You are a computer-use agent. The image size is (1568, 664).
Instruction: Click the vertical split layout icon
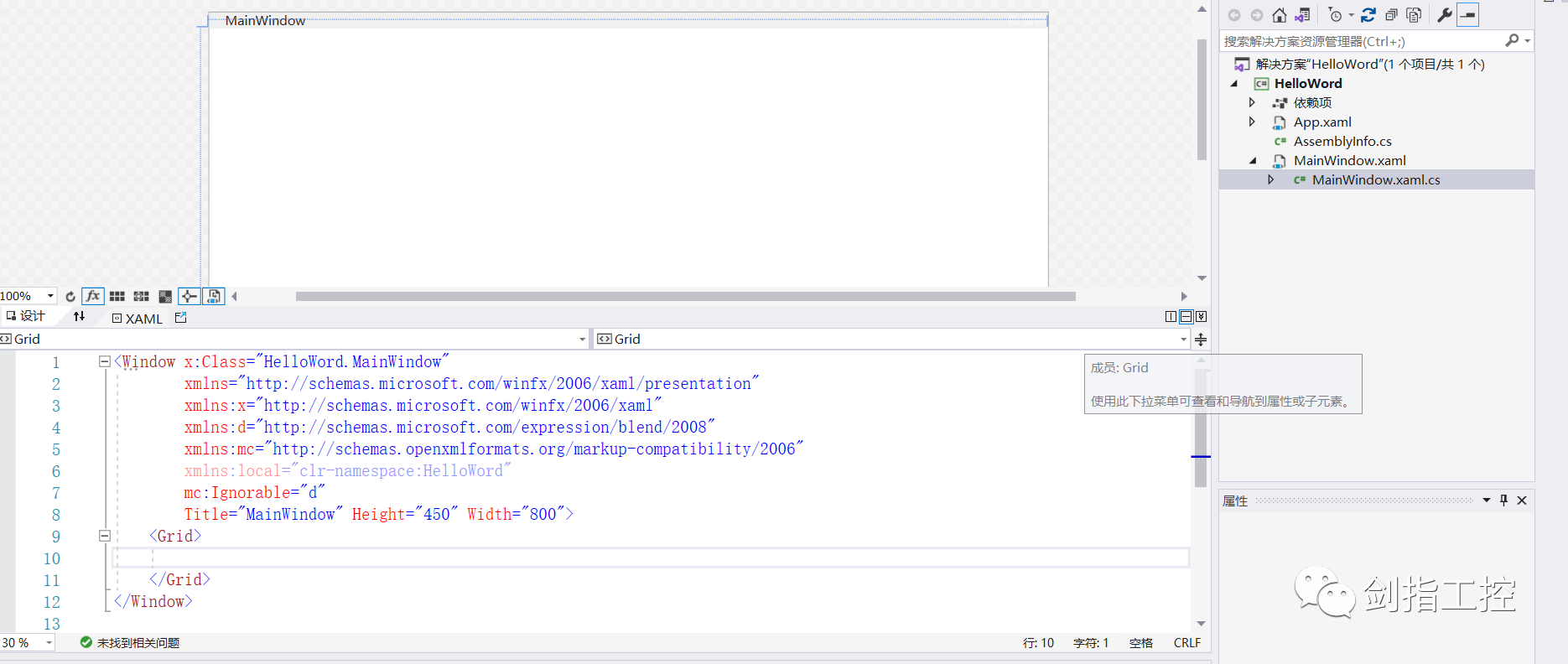tap(1171, 316)
